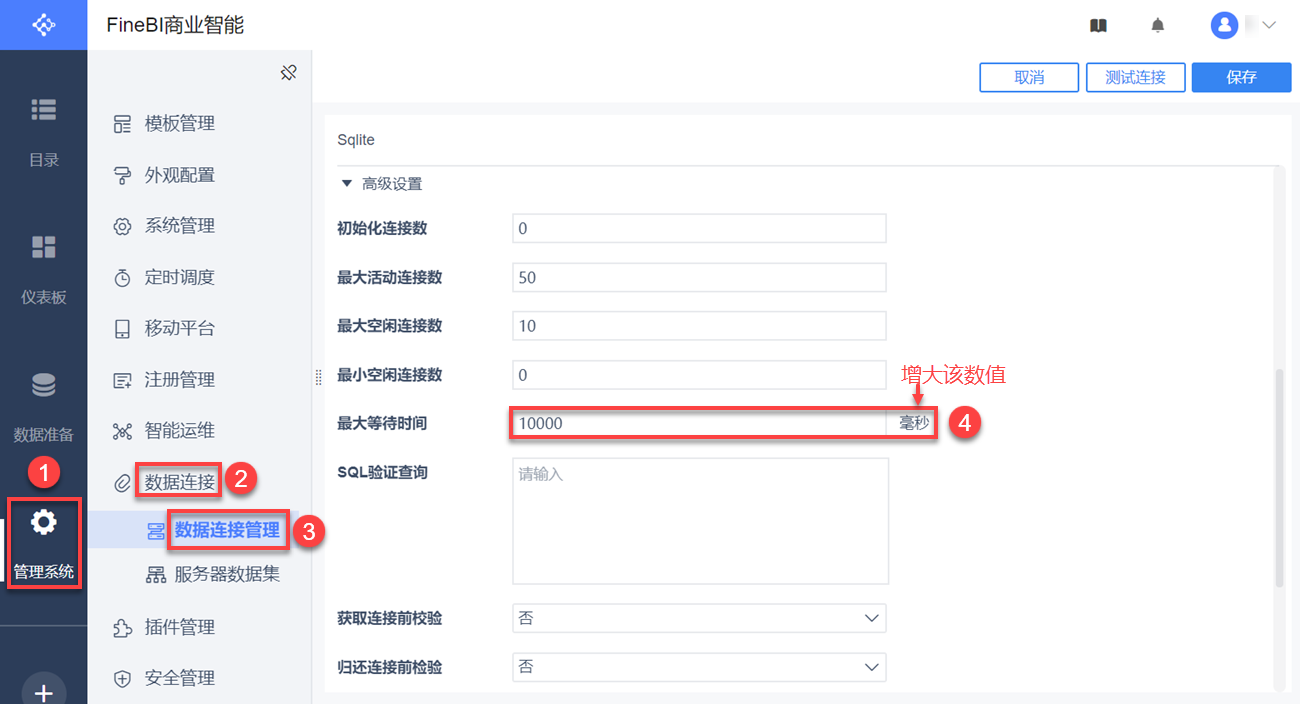Open the 归还连接前检验 dropdown
Image resolution: width=1300 pixels, height=704 pixels.
(x=698, y=666)
